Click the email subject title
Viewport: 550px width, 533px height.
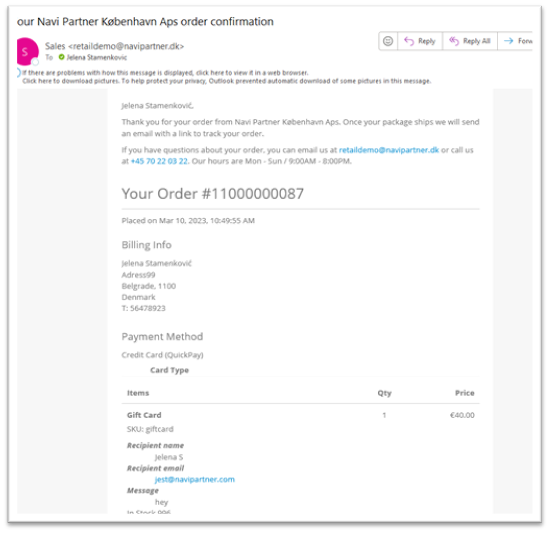(145, 22)
